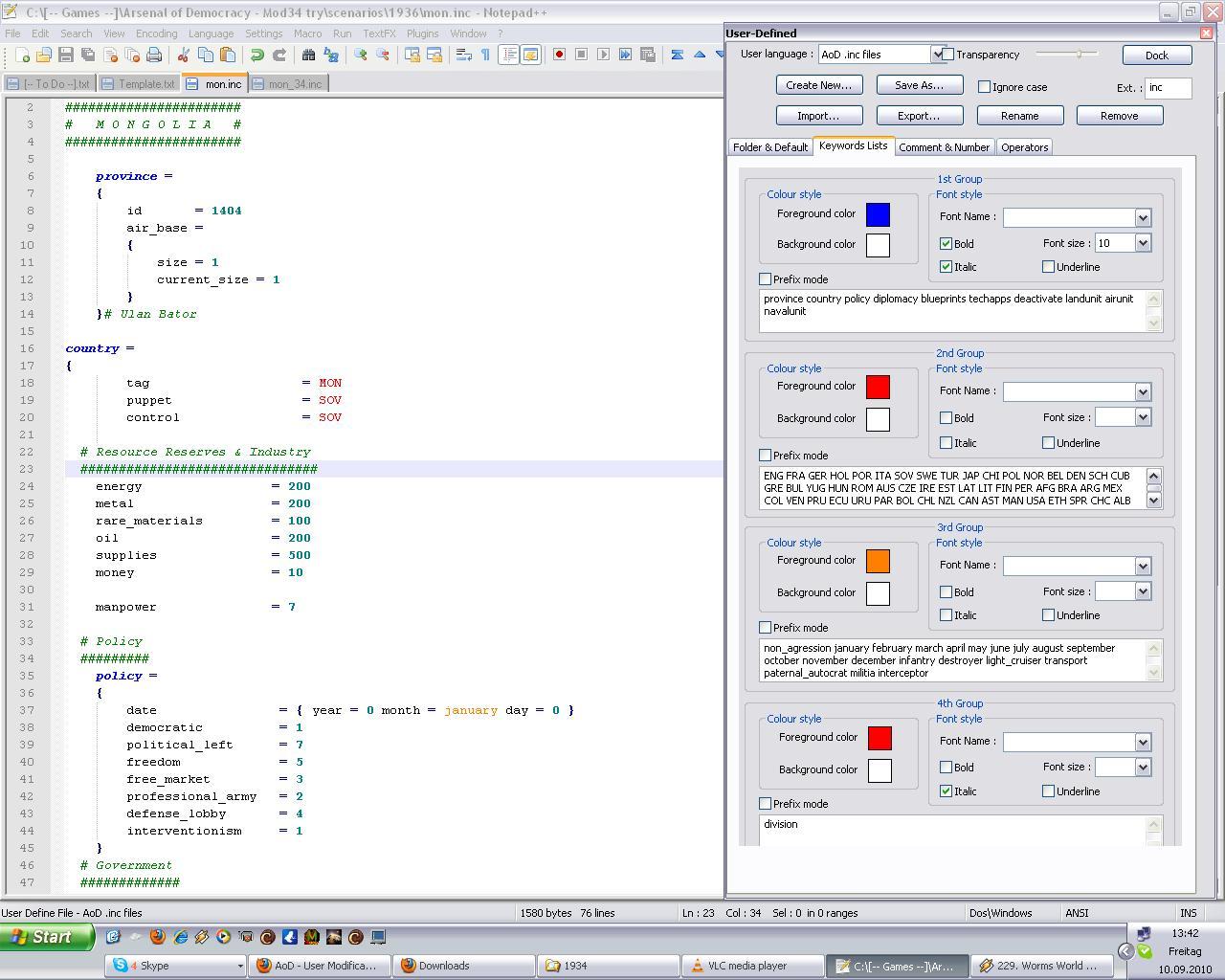This screenshot has width=1225, height=980.
Task: Open 3rd Group Font Name dropdown
Action: pyautogui.click(x=1143, y=567)
